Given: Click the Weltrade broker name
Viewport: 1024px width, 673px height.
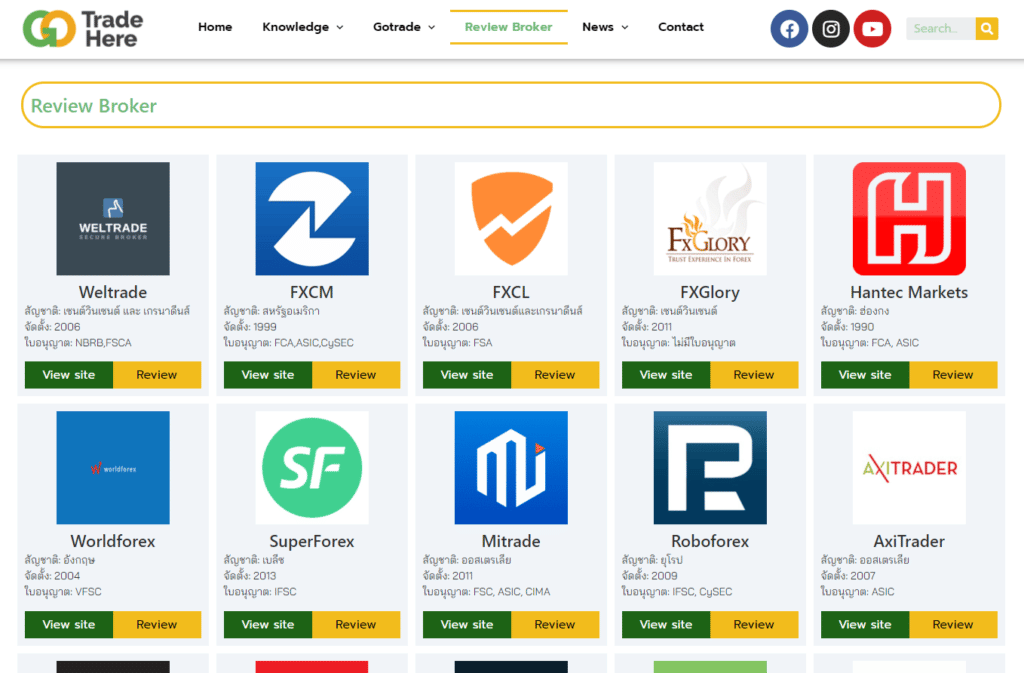Looking at the screenshot, I should tap(113, 292).
